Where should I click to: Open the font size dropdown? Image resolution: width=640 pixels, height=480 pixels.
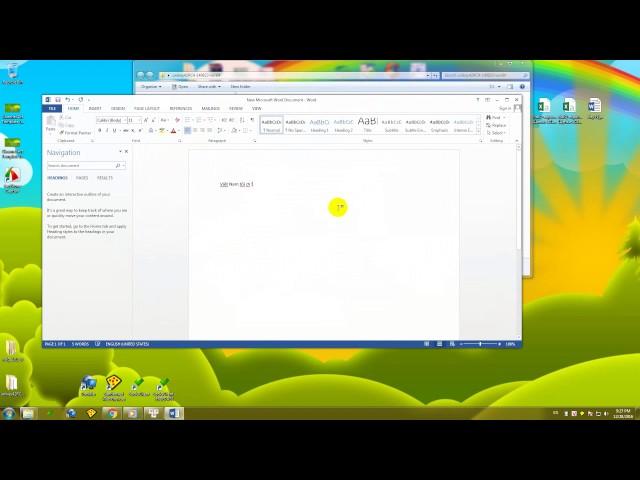140,120
